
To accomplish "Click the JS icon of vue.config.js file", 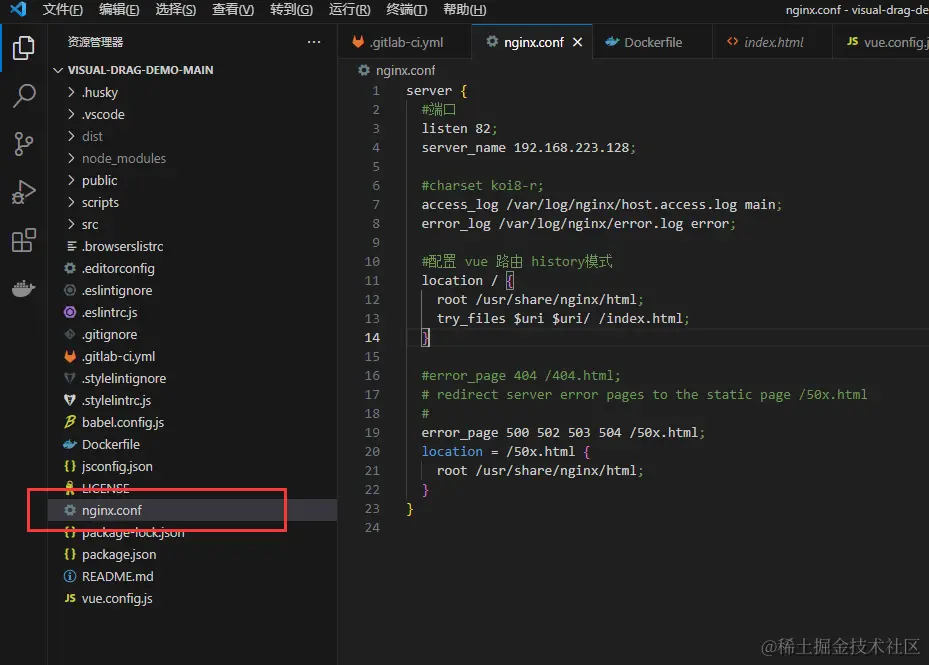I will tap(70, 598).
